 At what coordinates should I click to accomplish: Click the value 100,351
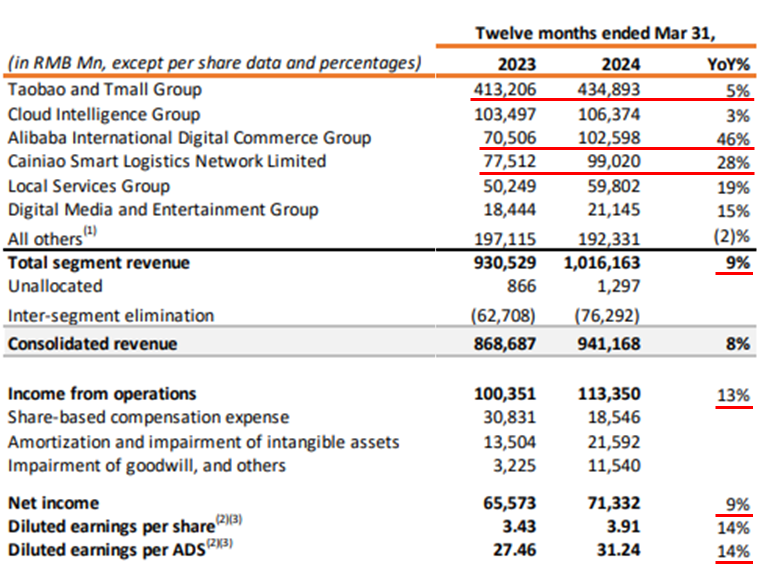point(505,394)
